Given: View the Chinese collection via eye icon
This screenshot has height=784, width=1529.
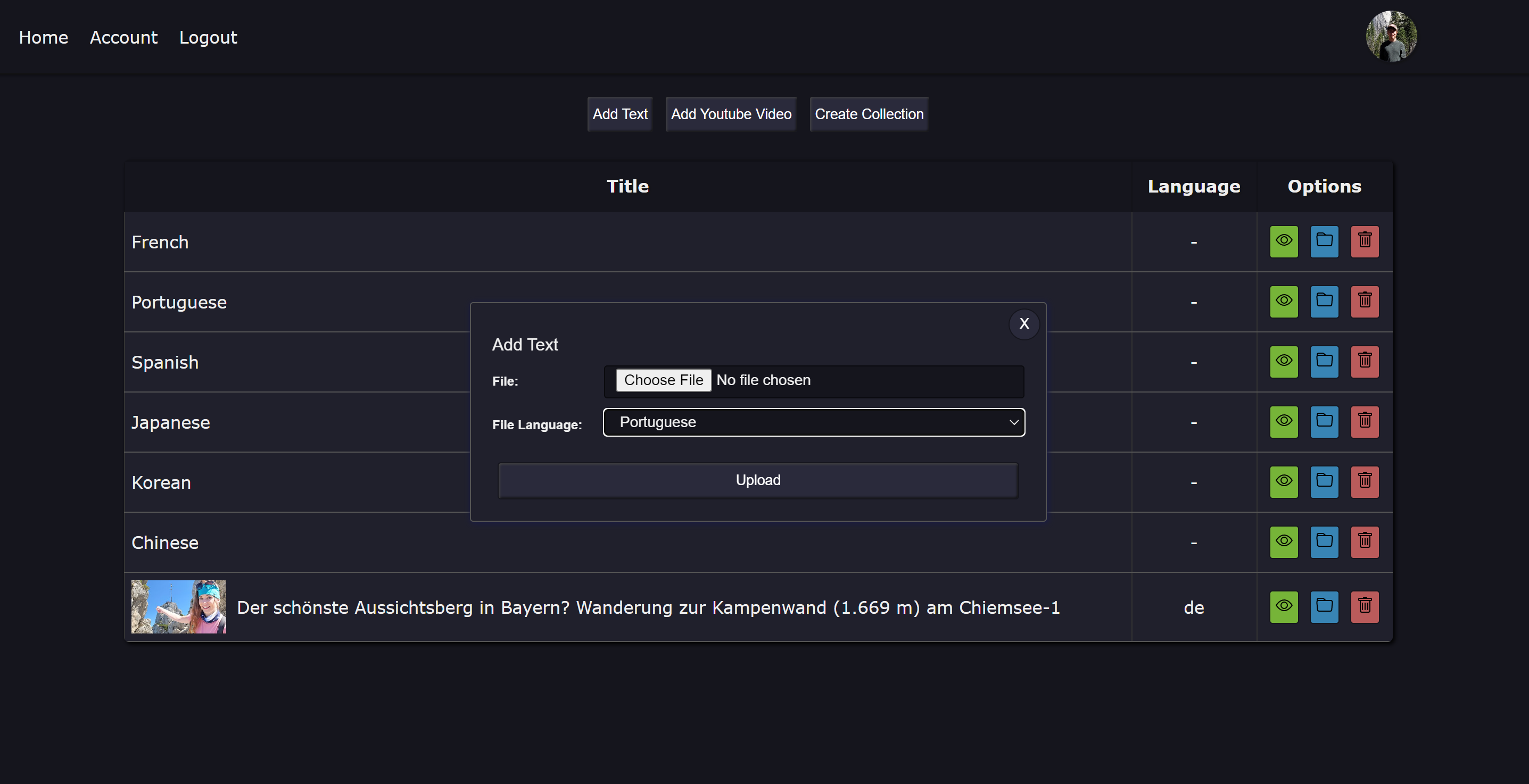Looking at the screenshot, I should [x=1284, y=542].
